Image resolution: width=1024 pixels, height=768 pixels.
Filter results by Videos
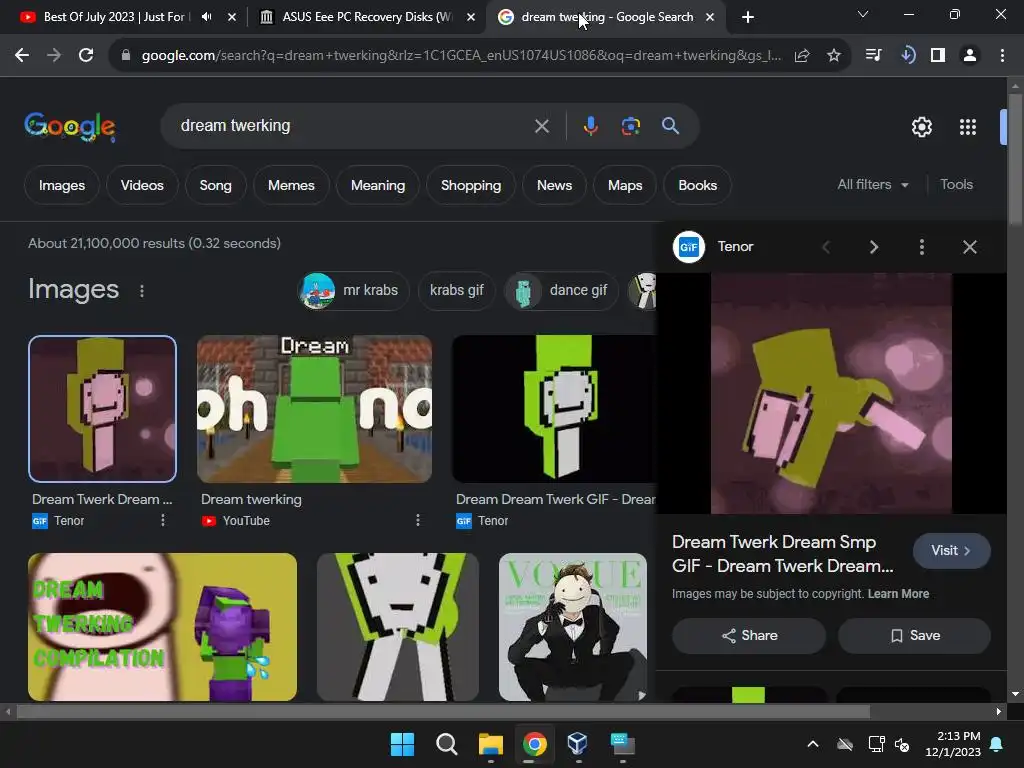coord(142,185)
